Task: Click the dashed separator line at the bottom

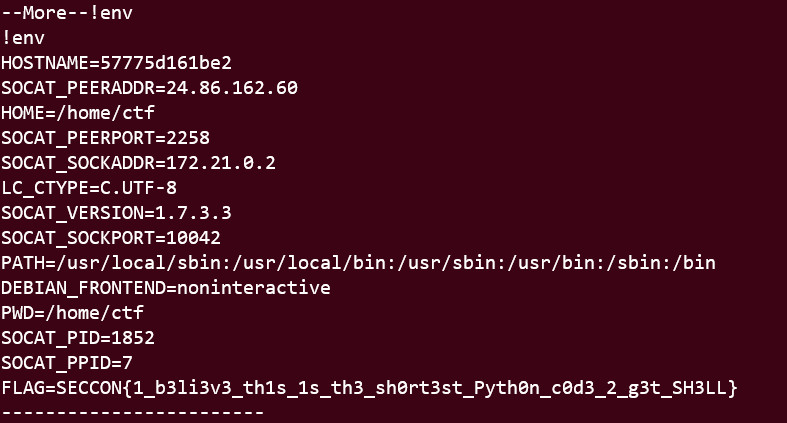Action: pyautogui.click(x=132, y=411)
